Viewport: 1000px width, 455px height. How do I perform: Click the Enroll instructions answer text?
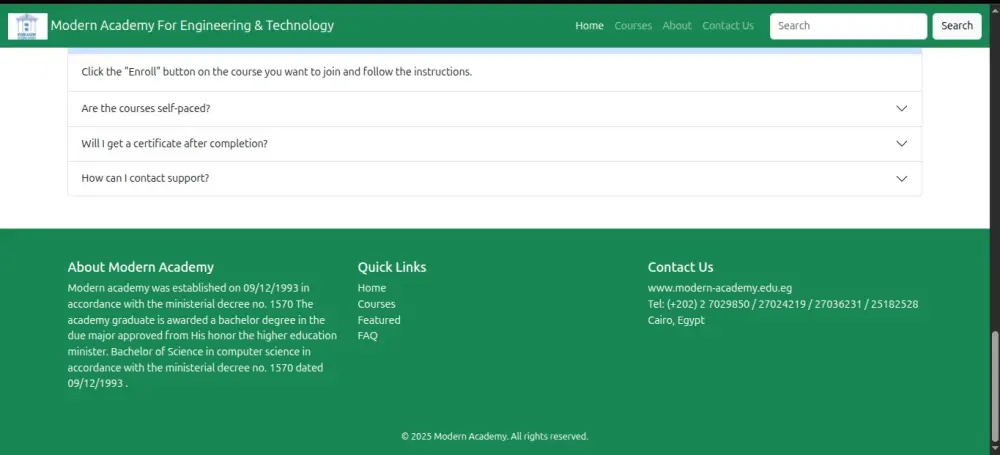pyautogui.click(x=277, y=71)
